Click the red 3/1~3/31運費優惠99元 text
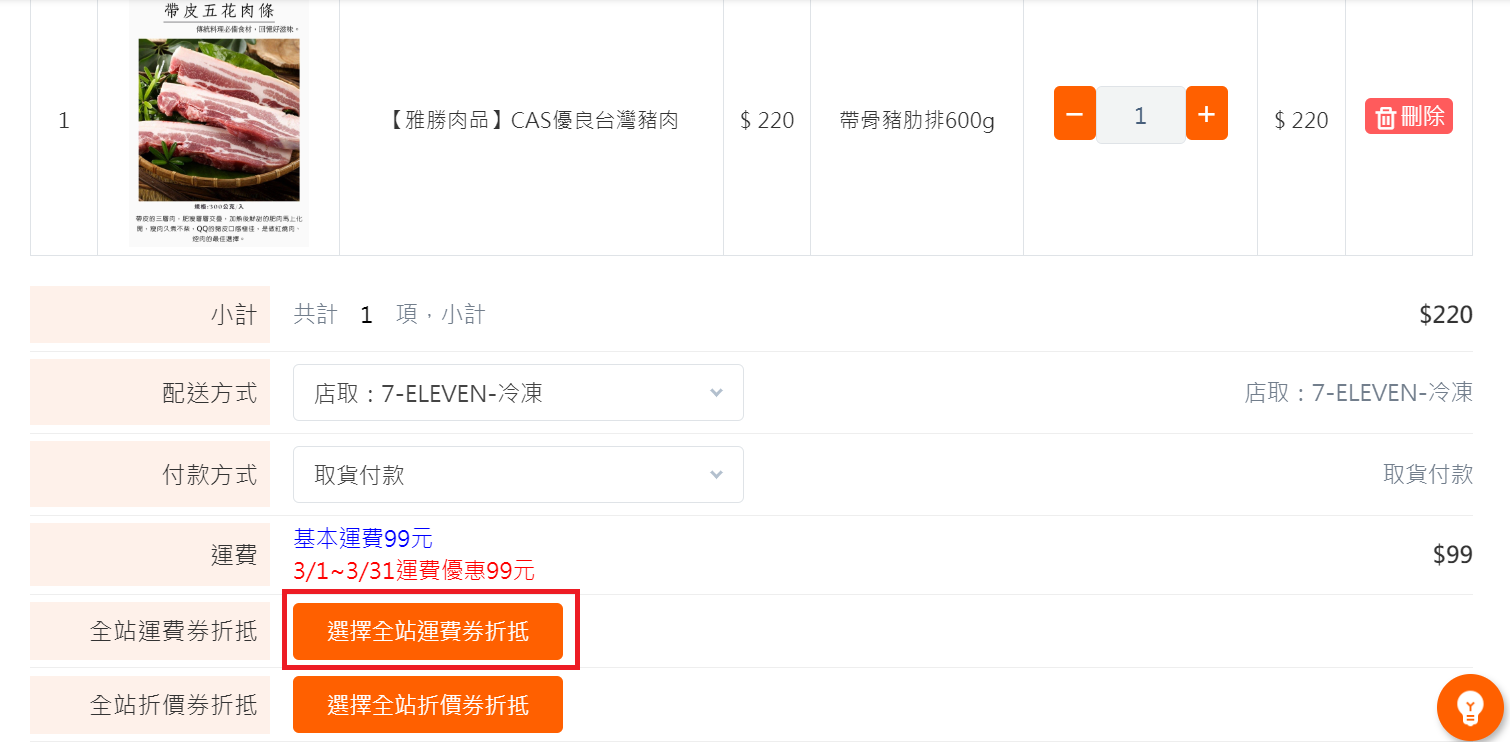Image resolution: width=1510 pixels, height=742 pixels. tap(414, 571)
